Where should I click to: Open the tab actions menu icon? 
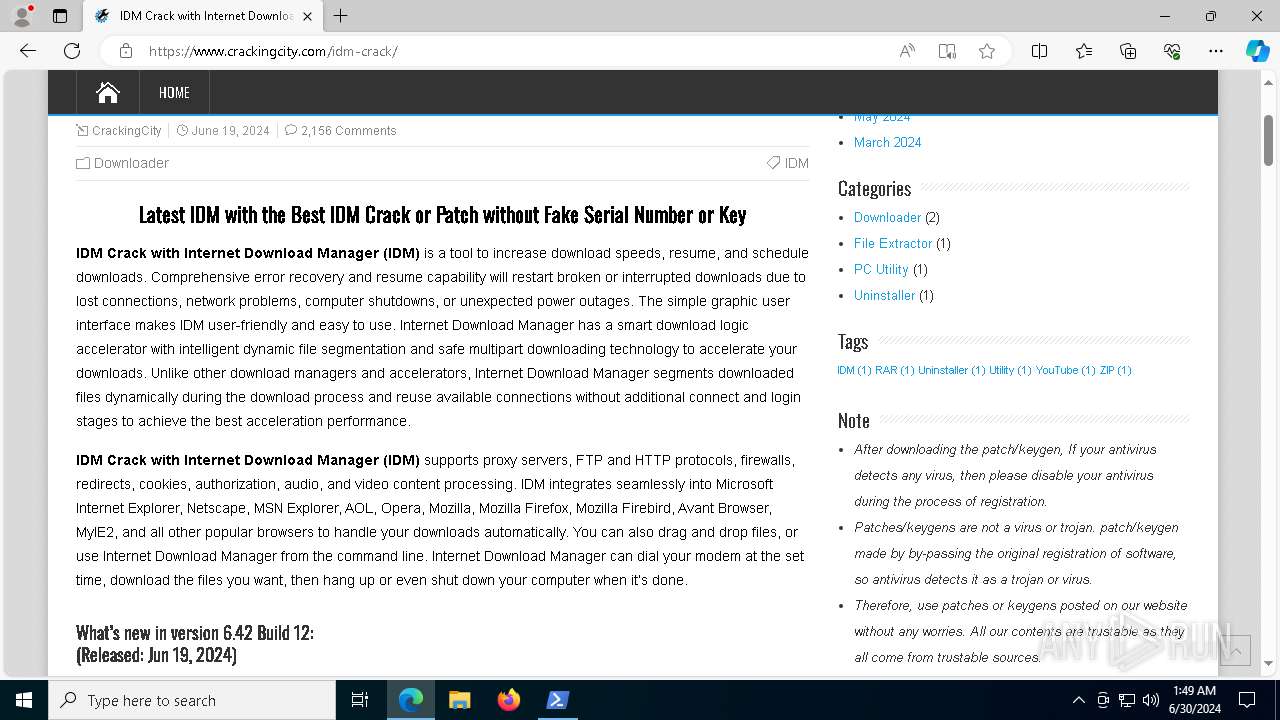click(x=60, y=16)
